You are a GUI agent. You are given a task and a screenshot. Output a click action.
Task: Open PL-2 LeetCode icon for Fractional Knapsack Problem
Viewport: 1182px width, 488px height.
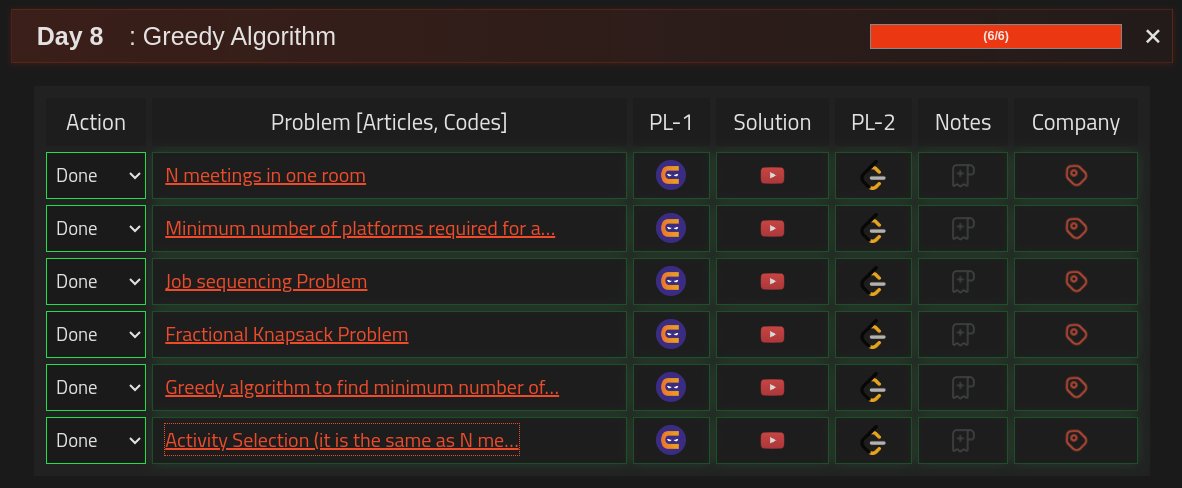tap(873, 335)
